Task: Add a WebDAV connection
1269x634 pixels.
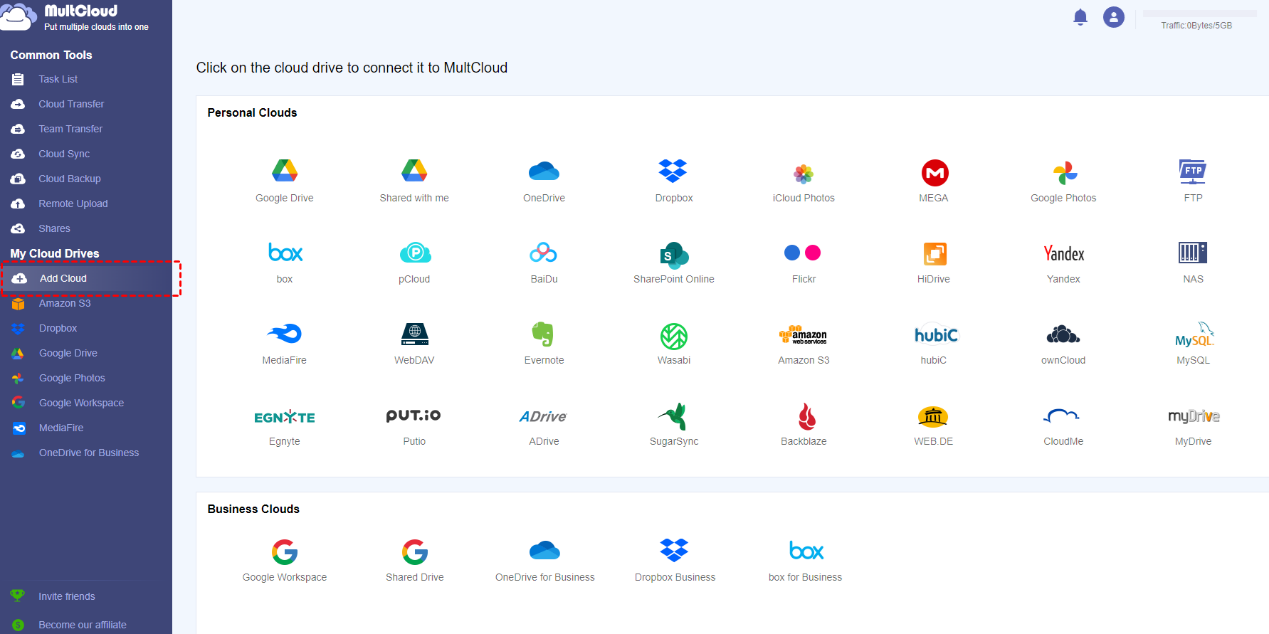Action: (x=414, y=343)
